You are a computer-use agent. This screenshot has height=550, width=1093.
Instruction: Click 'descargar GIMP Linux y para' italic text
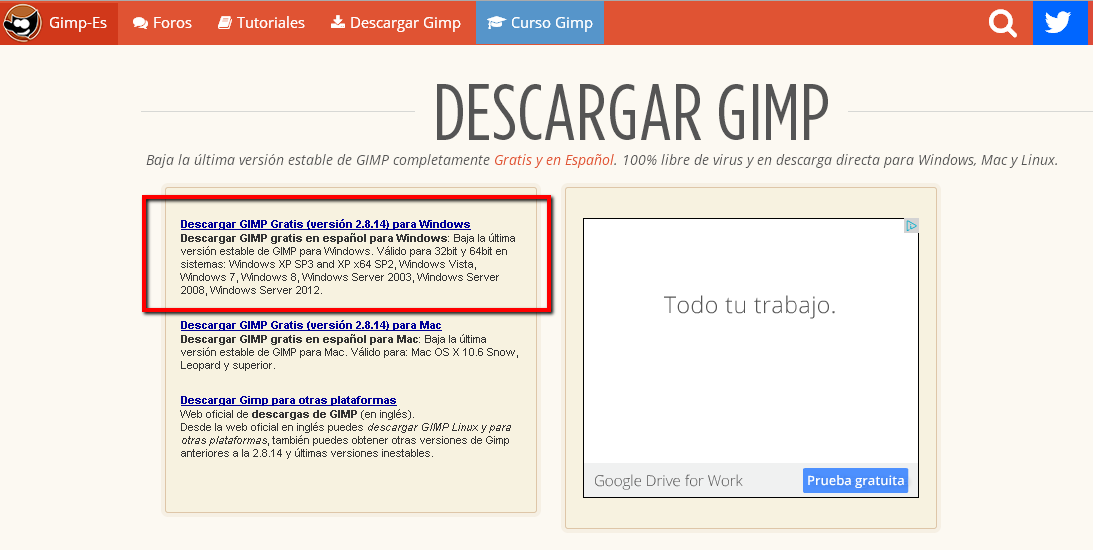(x=439, y=427)
